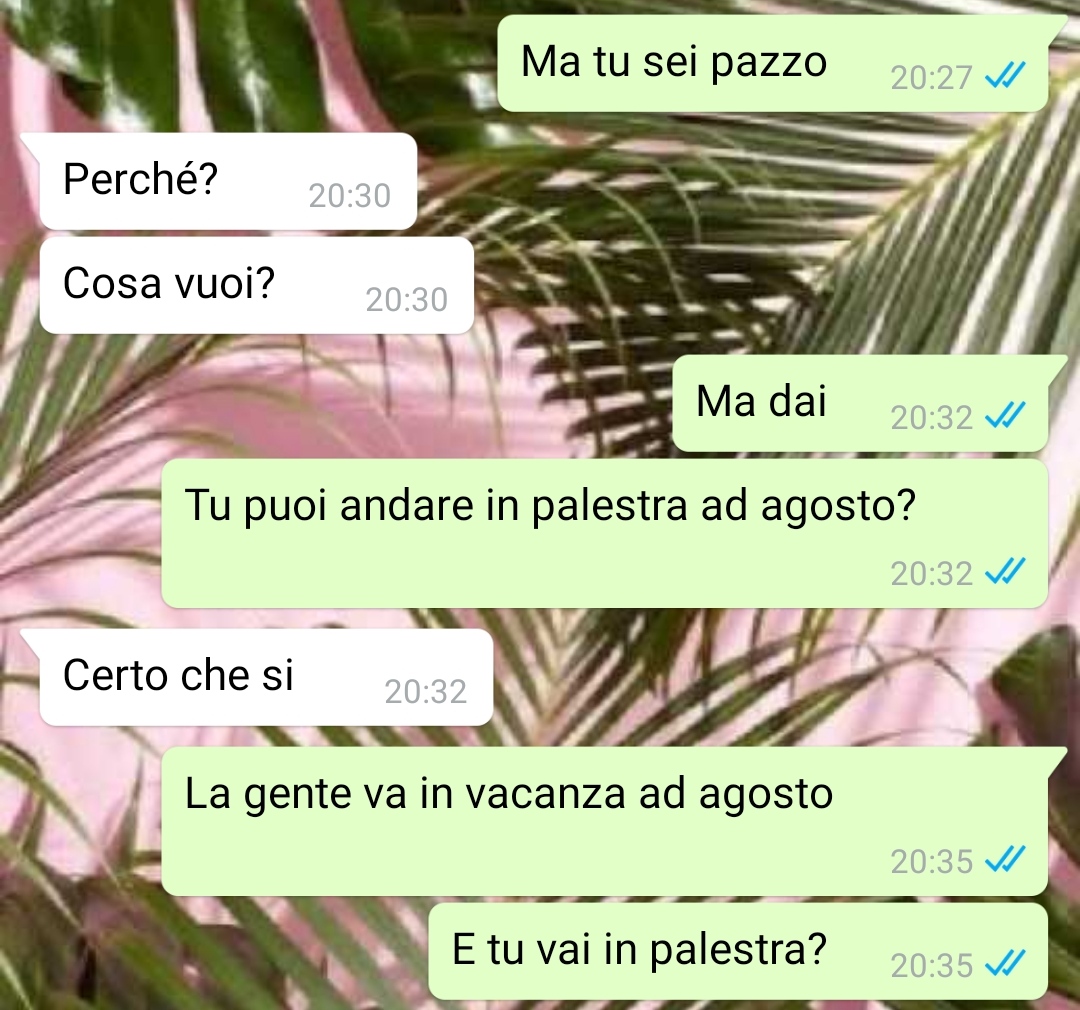Viewport: 1080px width, 1010px height.
Task: Tap blue double check beside 'Ma dai'
Action: point(1005,415)
